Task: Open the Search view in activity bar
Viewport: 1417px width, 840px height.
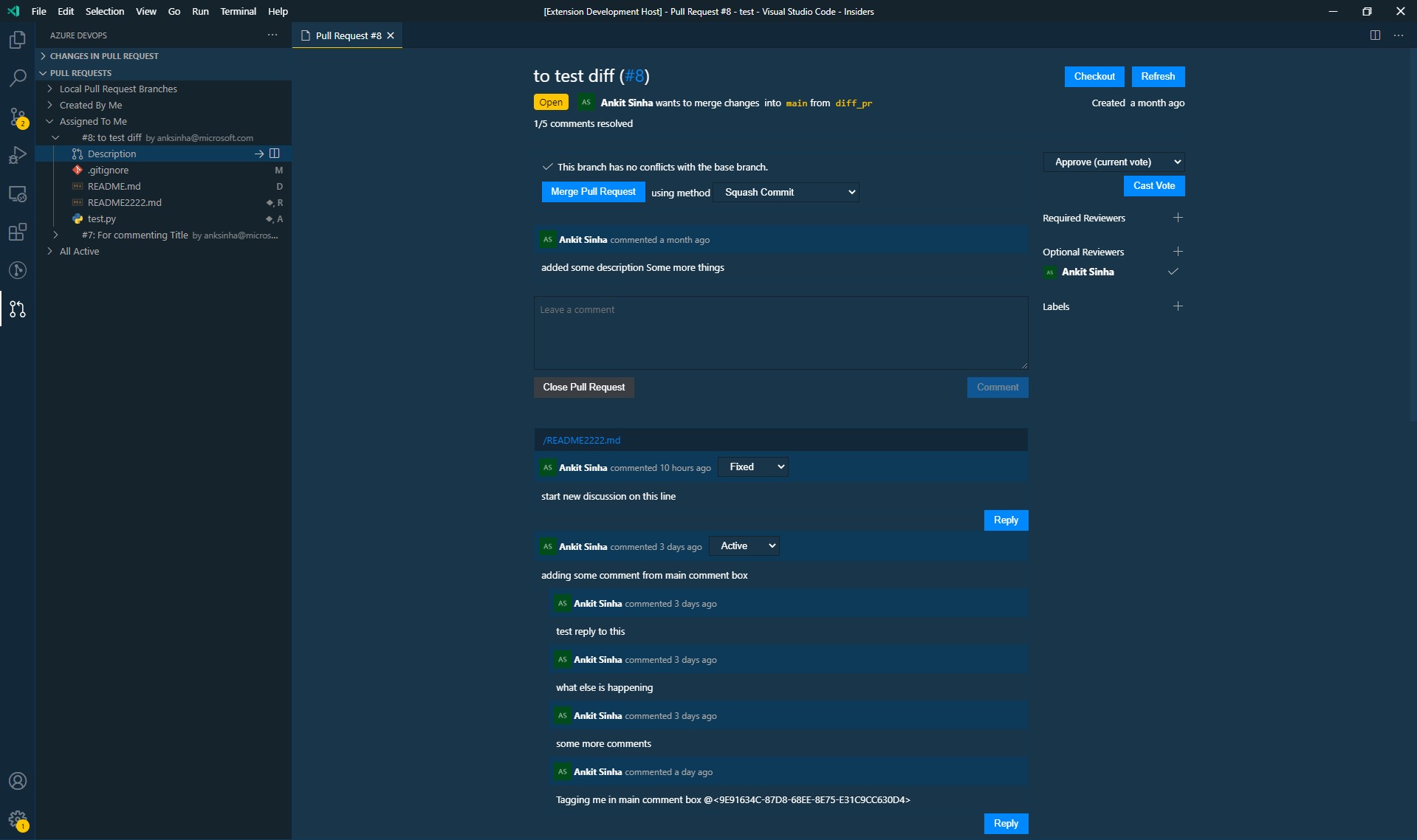Action: [x=18, y=78]
